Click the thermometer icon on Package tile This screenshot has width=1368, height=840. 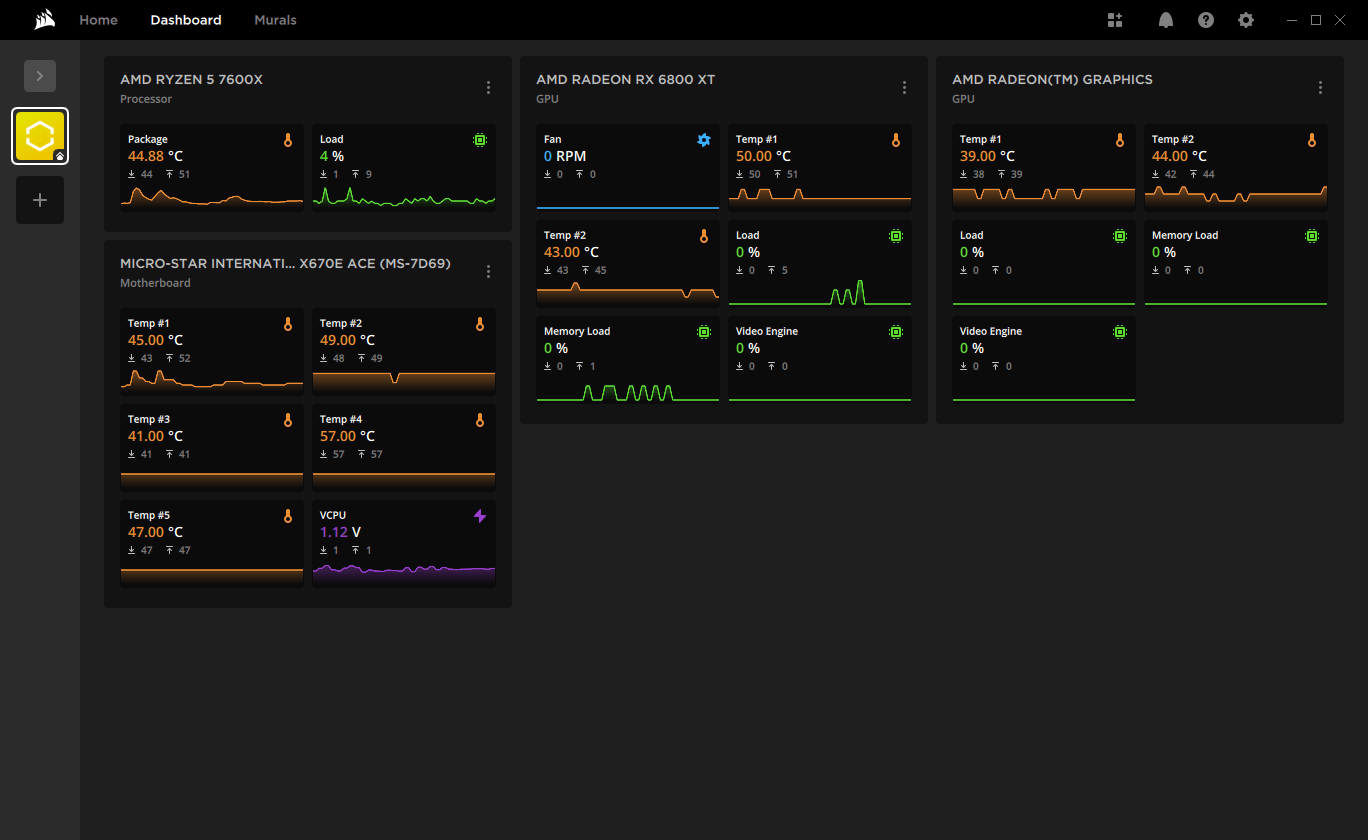click(287, 140)
